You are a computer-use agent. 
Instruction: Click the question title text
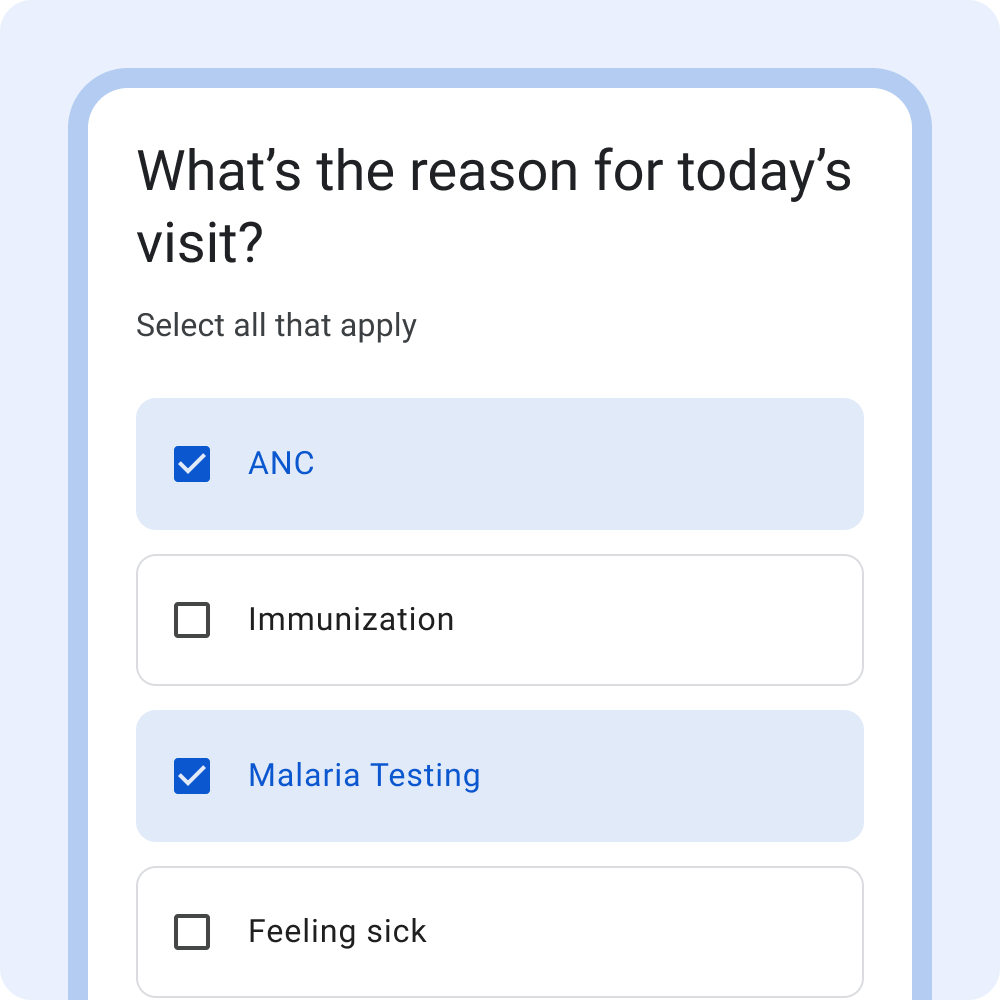pos(495,205)
